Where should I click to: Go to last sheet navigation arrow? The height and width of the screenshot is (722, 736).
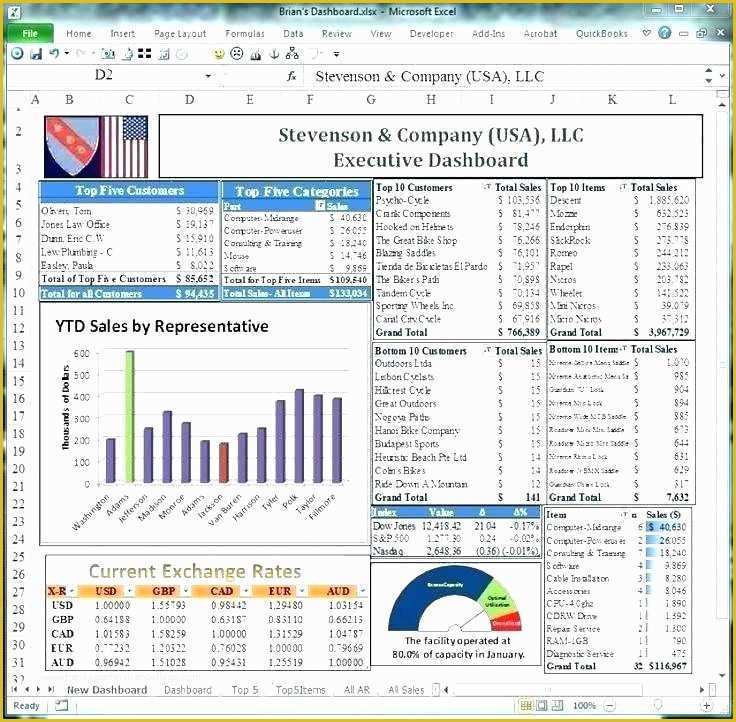[x=51, y=689]
